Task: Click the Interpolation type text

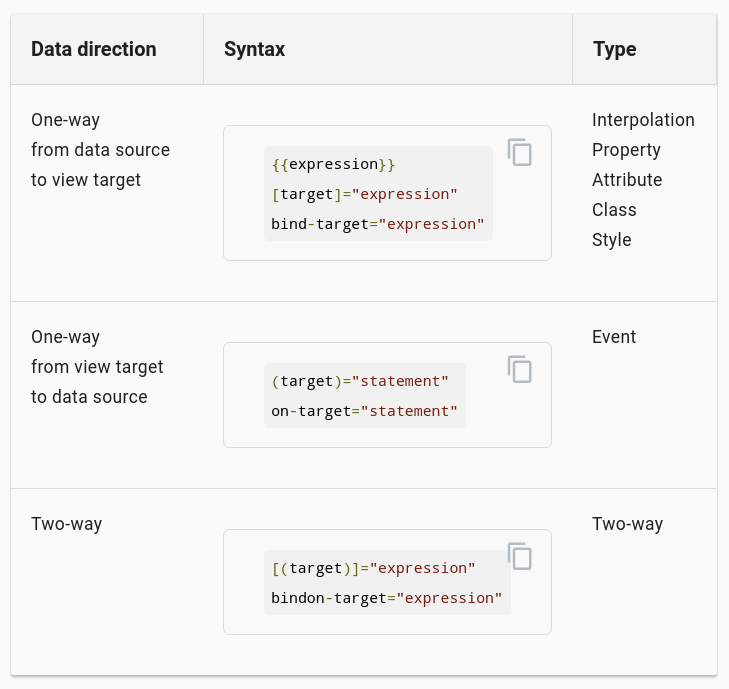Action: pyautogui.click(x=643, y=120)
